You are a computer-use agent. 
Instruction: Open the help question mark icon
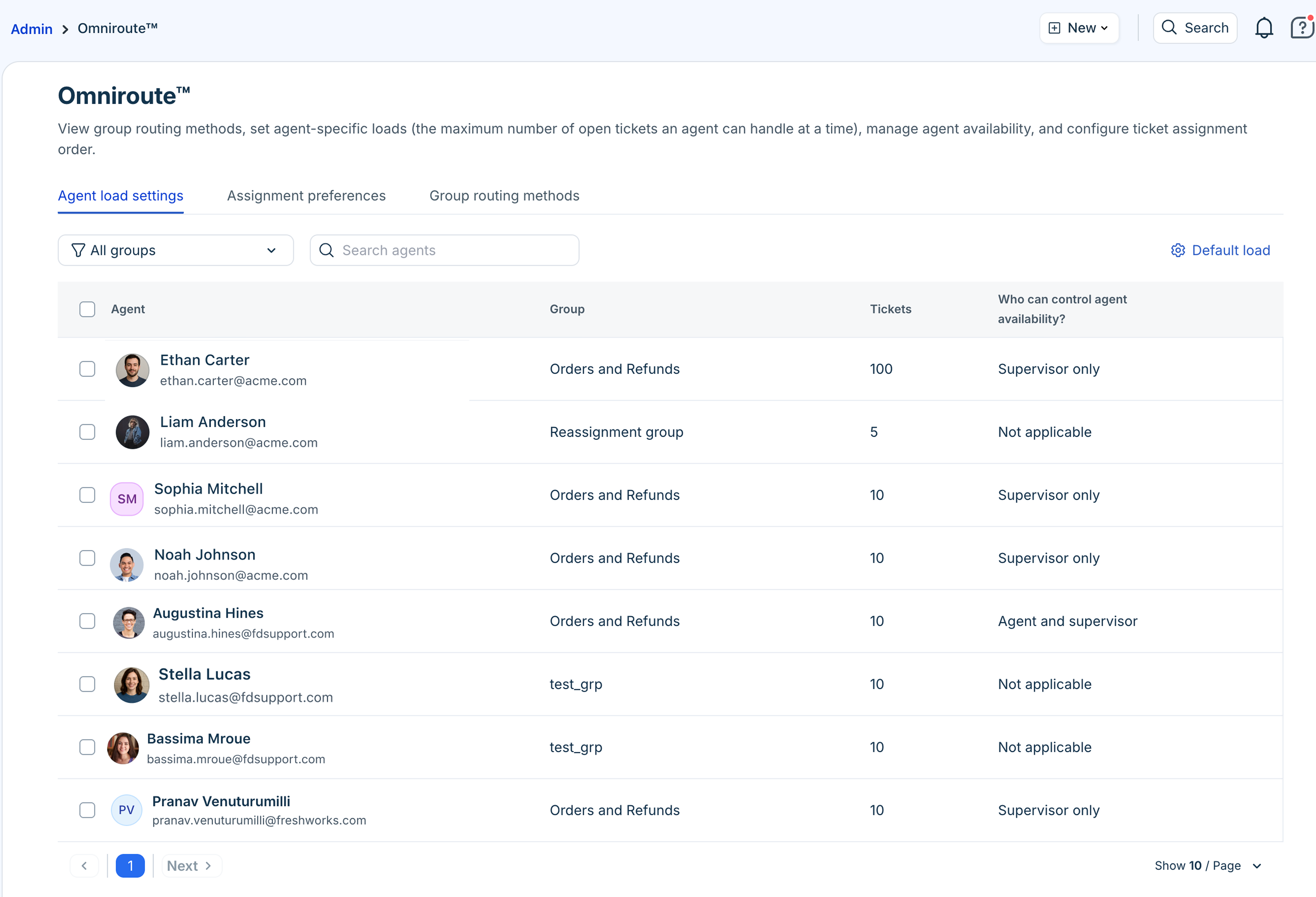pos(1301,28)
